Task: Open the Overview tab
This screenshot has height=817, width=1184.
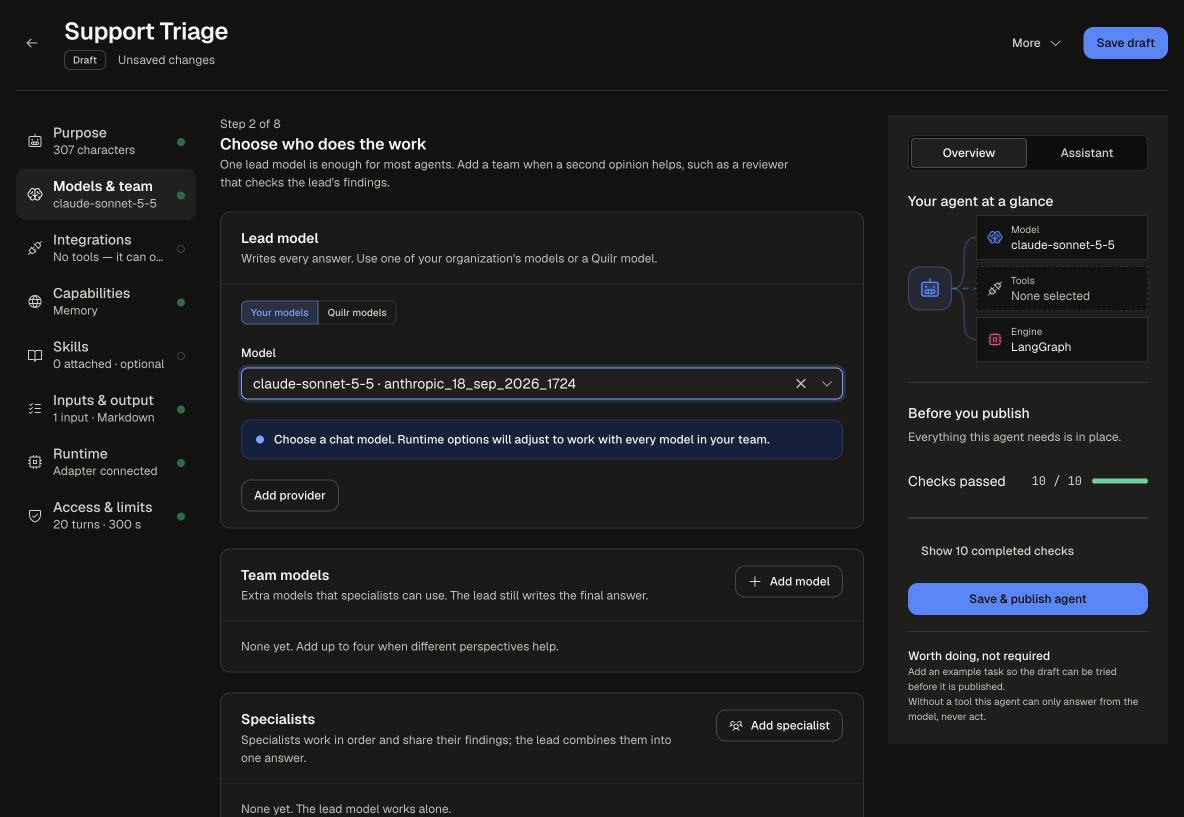Action: click(x=969, y=153)
